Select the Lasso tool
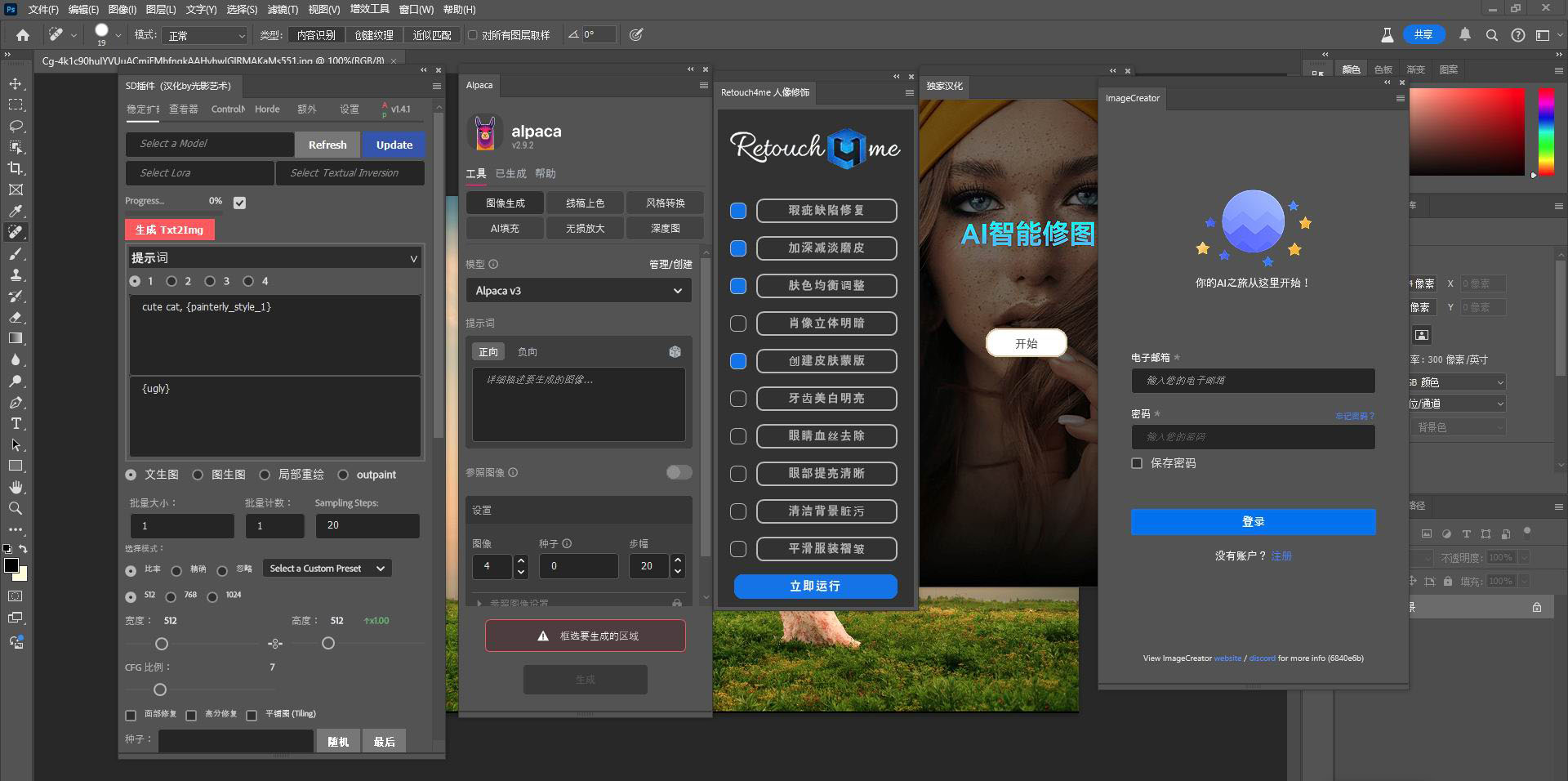The image size is (1568, 781). click(16, 126)
